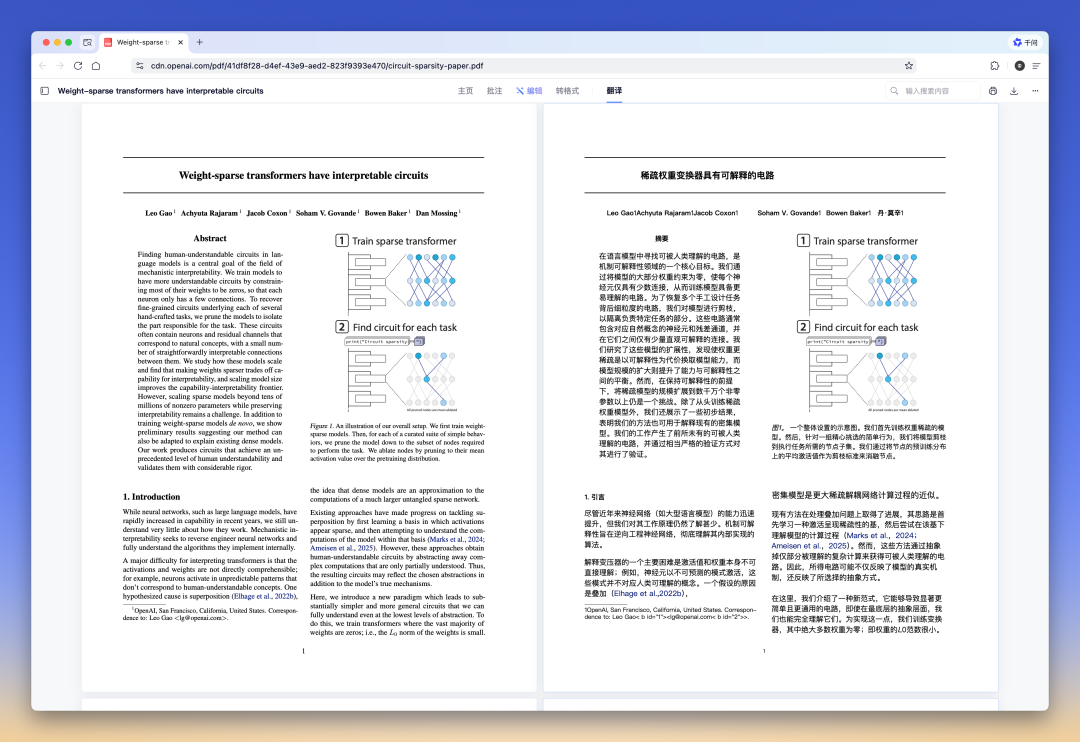Image resolution: width=1080 pixels, height=742 pixels.
Task: Click the Qianwen (千问) assistant button
Action: [1024, 42]
